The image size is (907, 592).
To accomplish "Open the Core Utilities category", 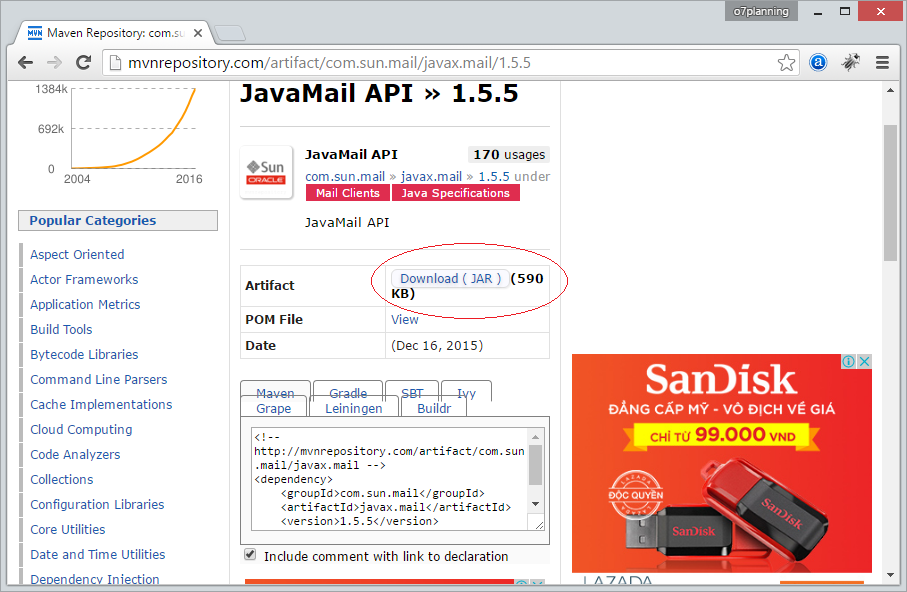I will 67,530.
